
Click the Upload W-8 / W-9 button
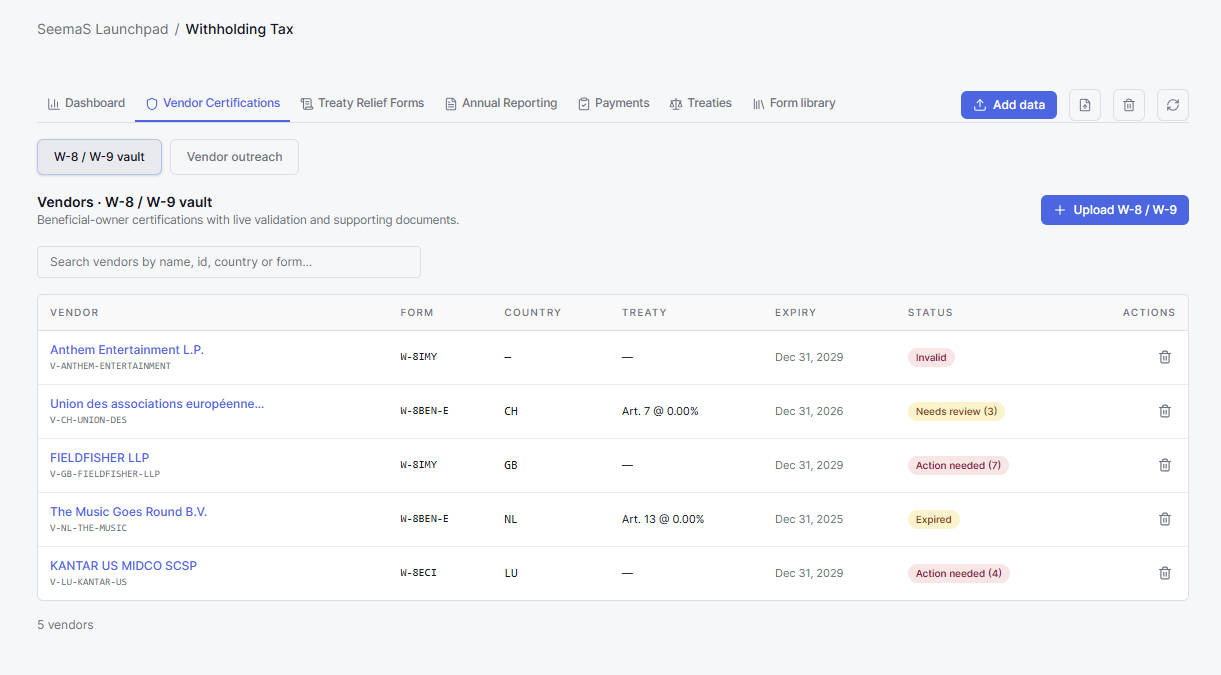1115,210
